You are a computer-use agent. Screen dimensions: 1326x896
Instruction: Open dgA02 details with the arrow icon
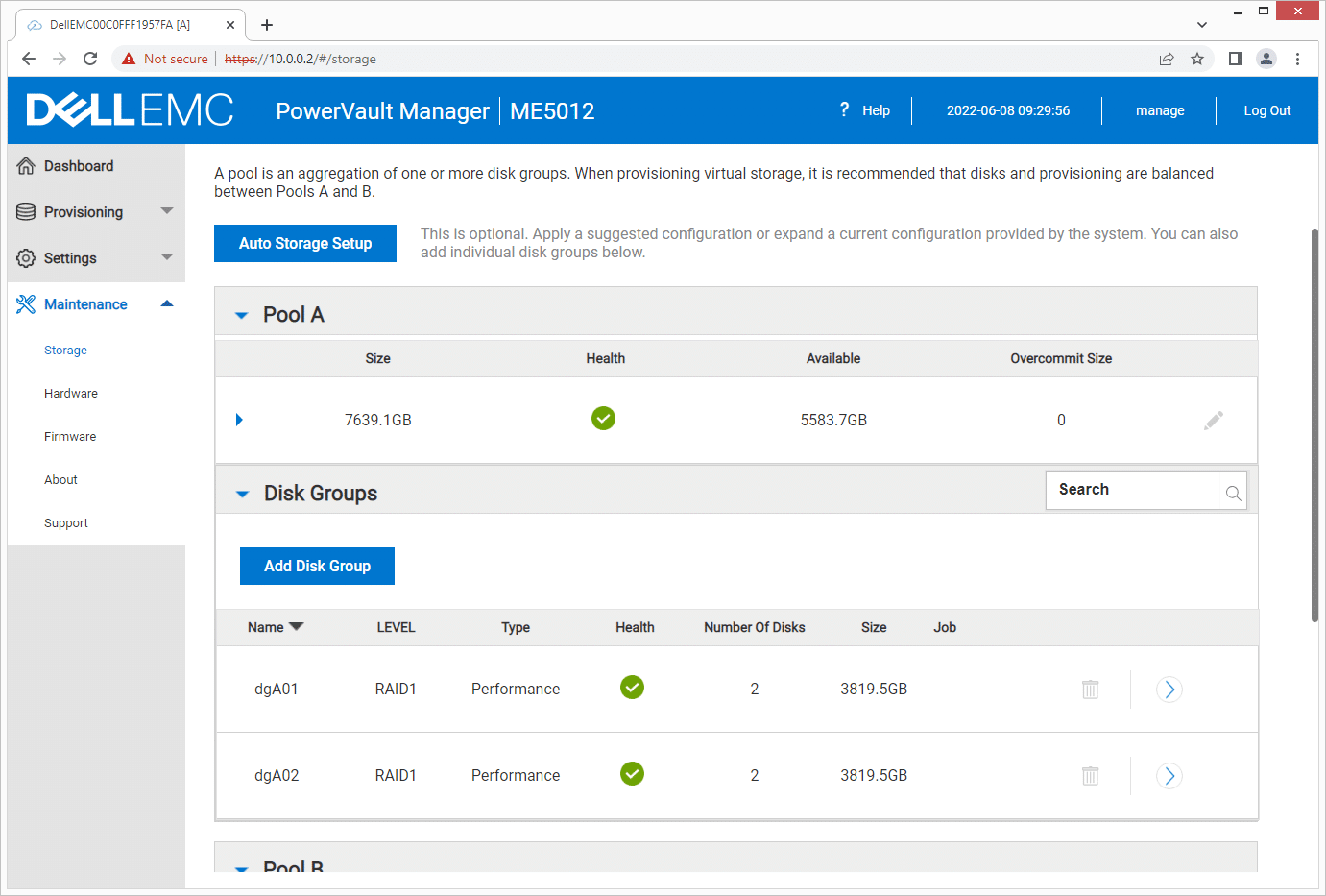(1169, 776)
